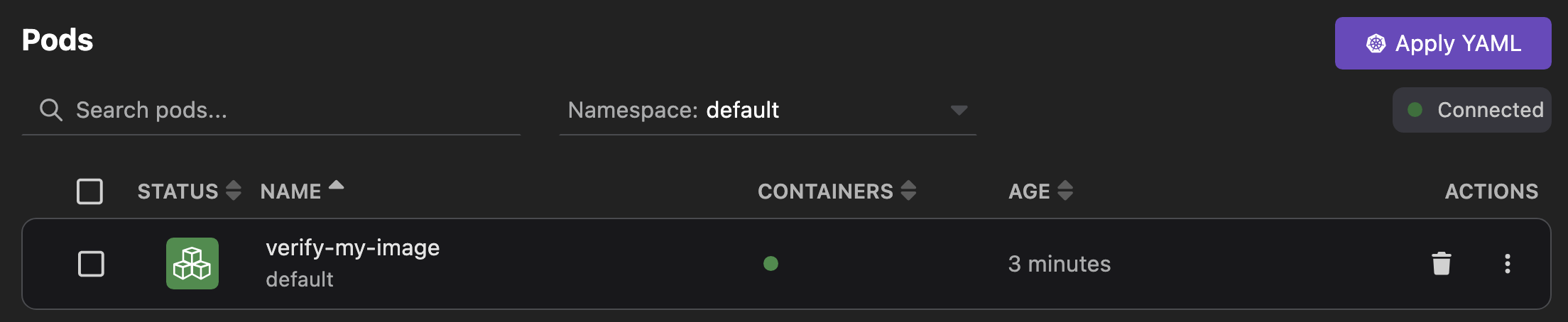This screenshot has height=322, width=1568.
Task: Click the Kubernetes icon on Apply YAML
Action: (1376, 44)
